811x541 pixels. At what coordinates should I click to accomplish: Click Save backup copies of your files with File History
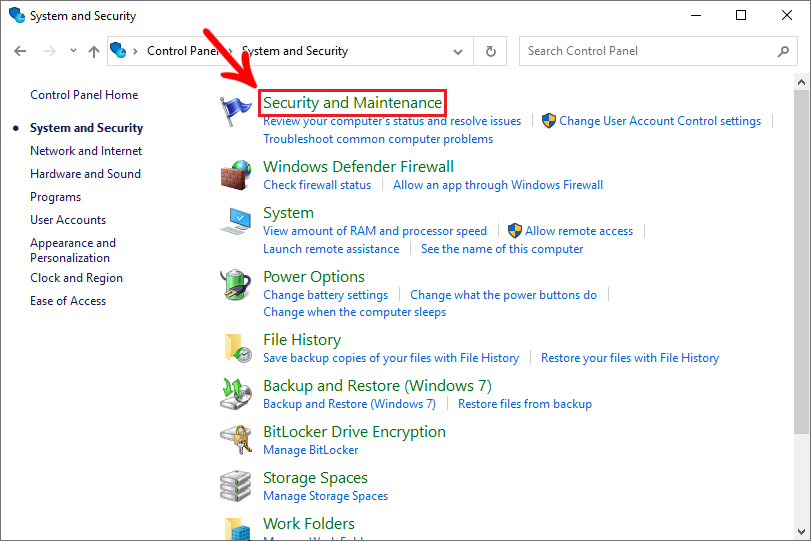391,358
